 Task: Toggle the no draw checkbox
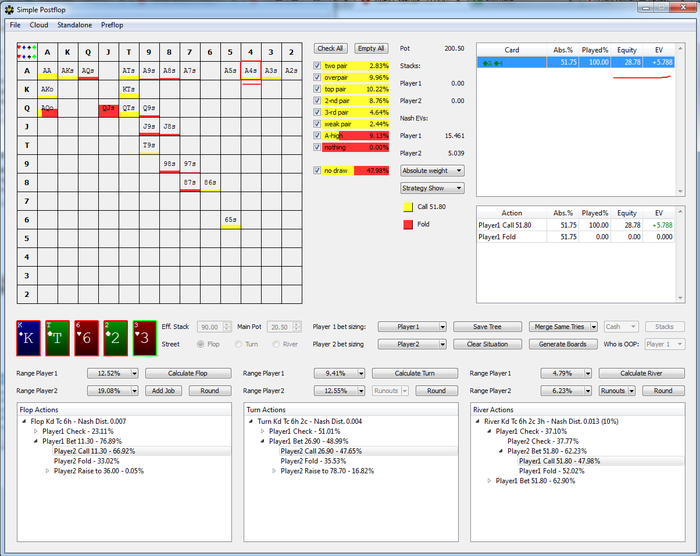click(x=319, y=170)
